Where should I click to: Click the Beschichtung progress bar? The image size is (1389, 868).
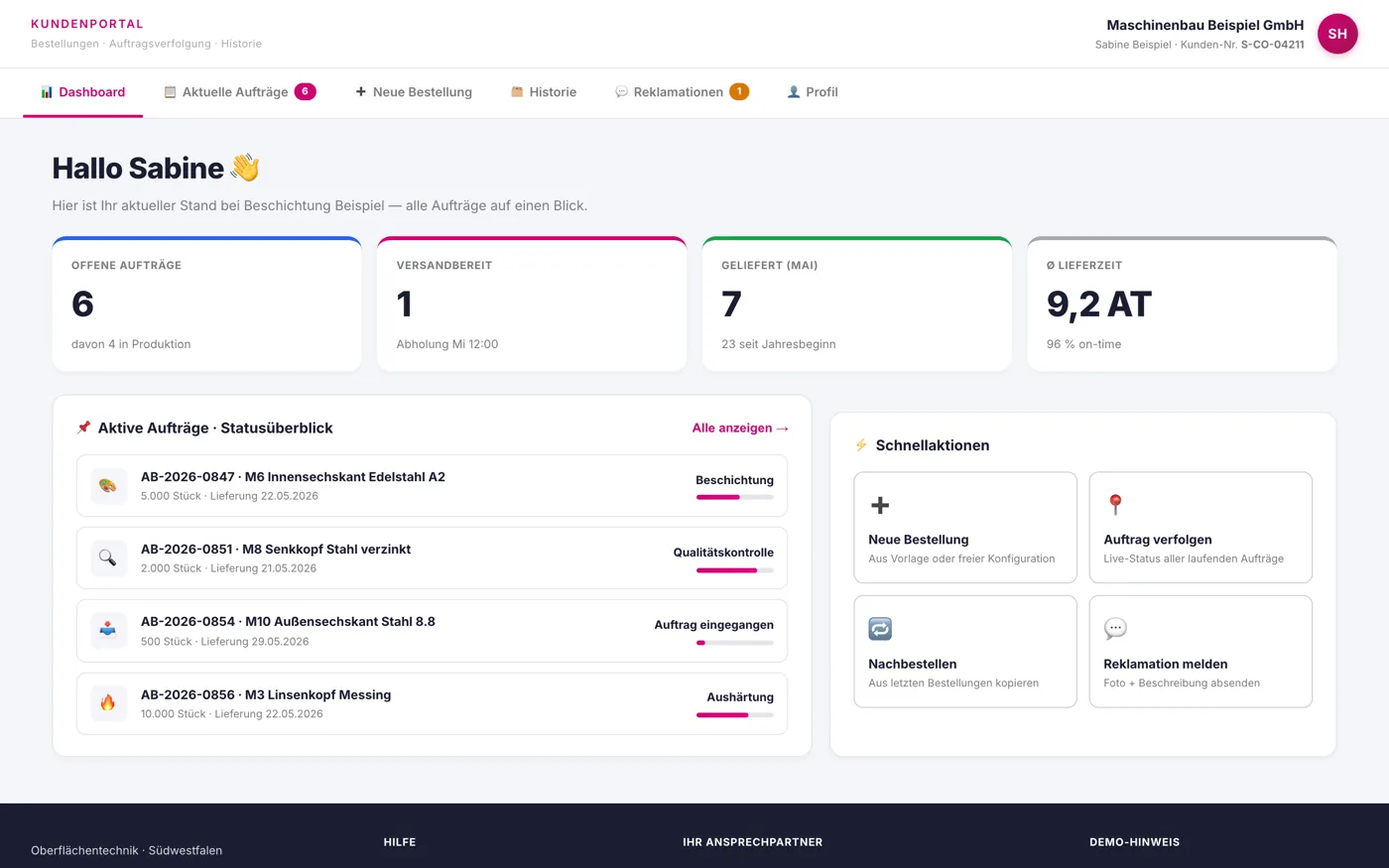tap(735, 497)
